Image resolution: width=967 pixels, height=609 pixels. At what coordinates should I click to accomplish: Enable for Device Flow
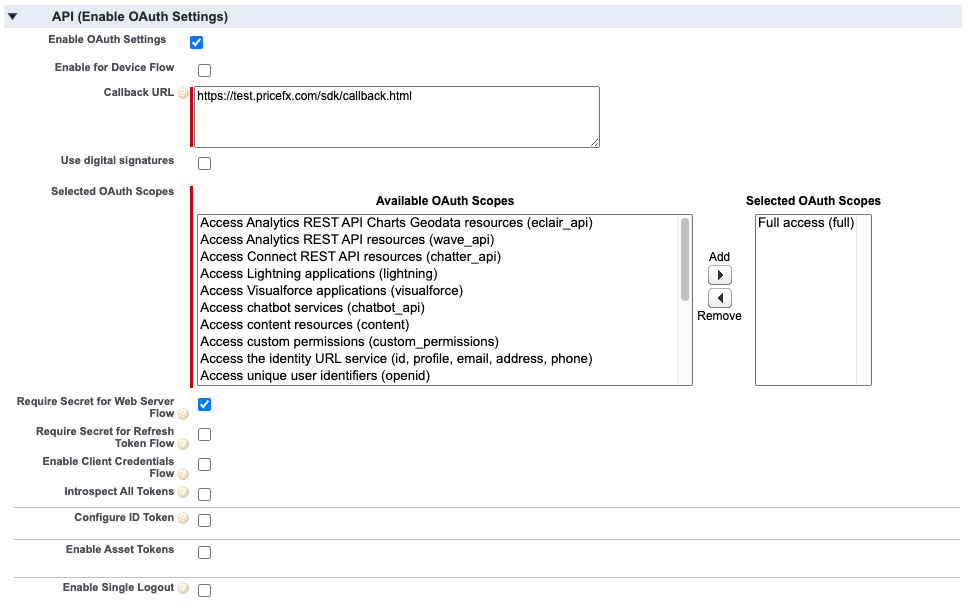(x=204, y=69)
